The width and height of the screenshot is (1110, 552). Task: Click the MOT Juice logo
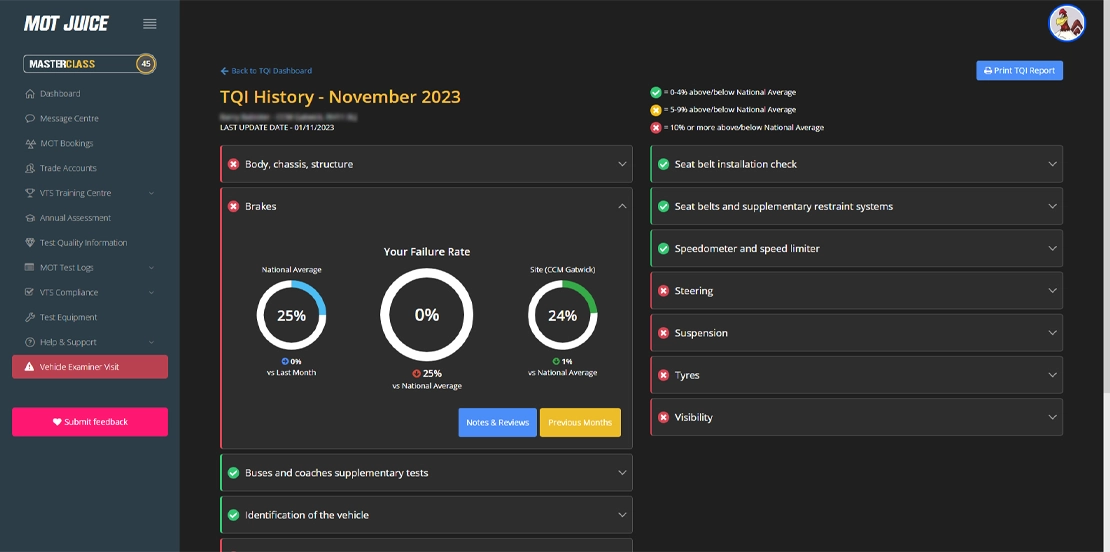[67, 24]
